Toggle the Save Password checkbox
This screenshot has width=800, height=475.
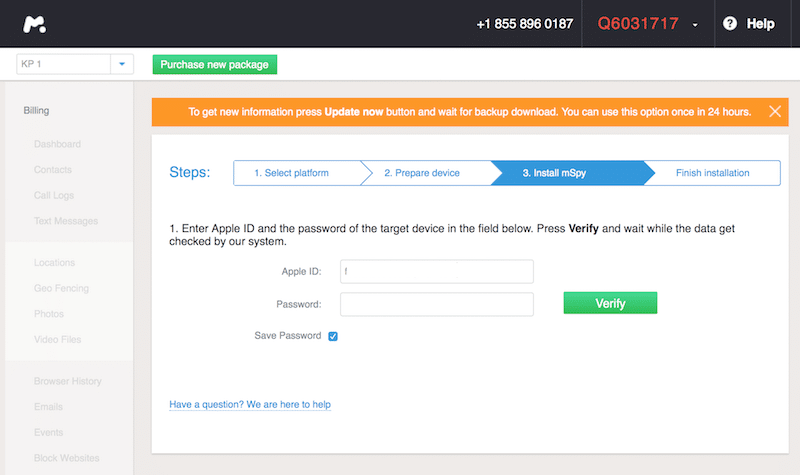click(x=333, y=336)
